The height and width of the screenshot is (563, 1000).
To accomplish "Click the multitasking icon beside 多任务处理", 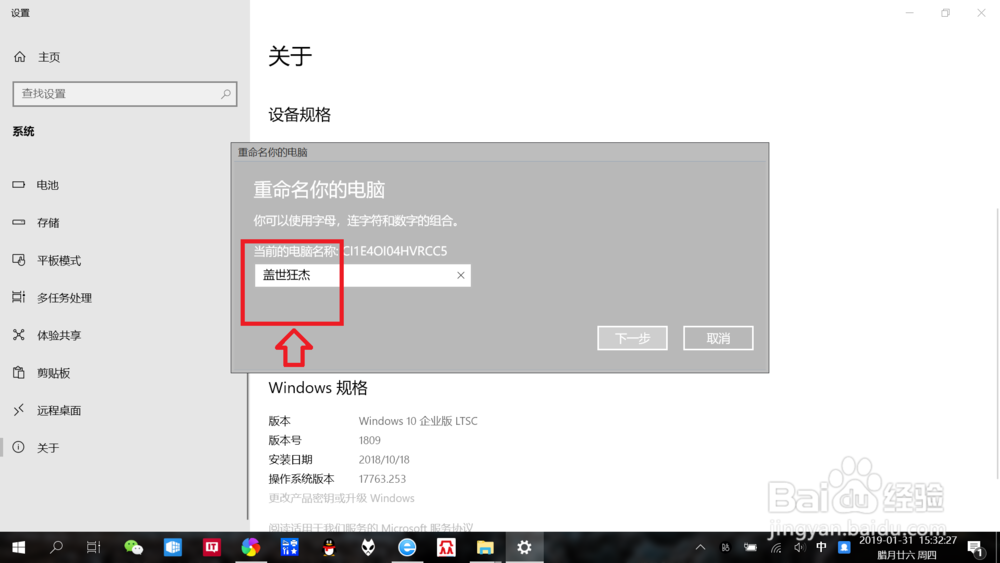I will point(18,297).
